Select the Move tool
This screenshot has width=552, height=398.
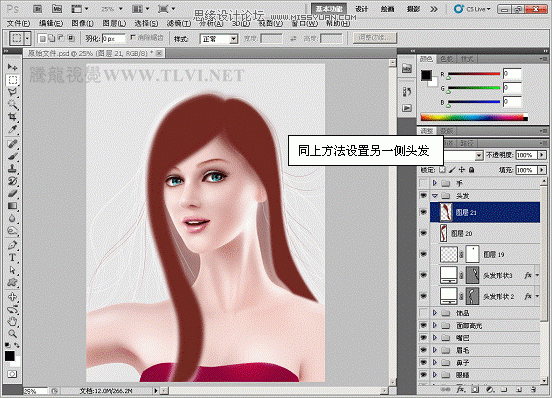(x=12, y=67)
